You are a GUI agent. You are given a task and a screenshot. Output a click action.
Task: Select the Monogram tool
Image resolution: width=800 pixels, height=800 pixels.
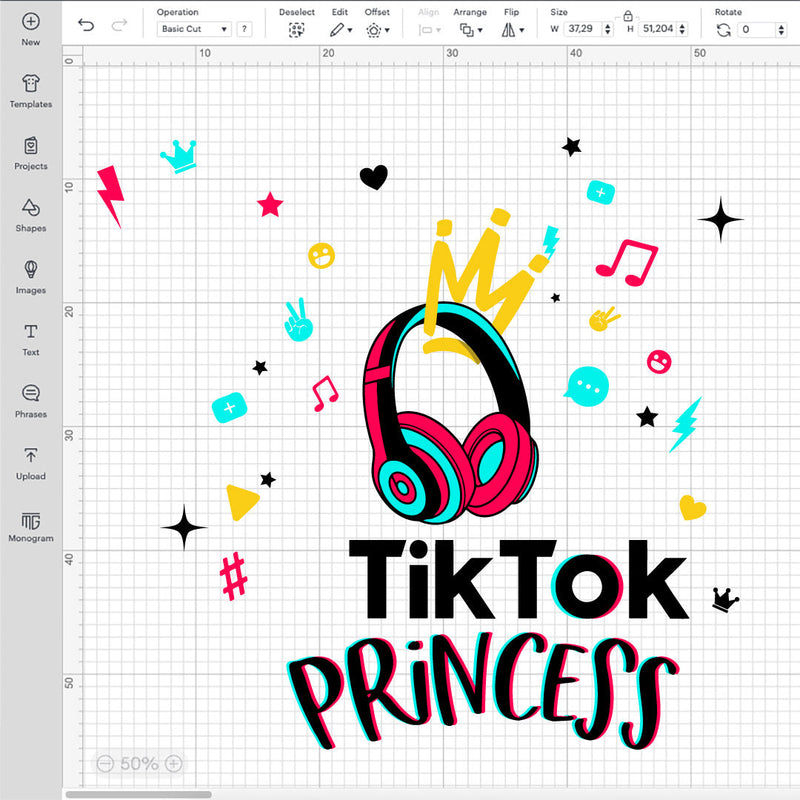(30, 524)
